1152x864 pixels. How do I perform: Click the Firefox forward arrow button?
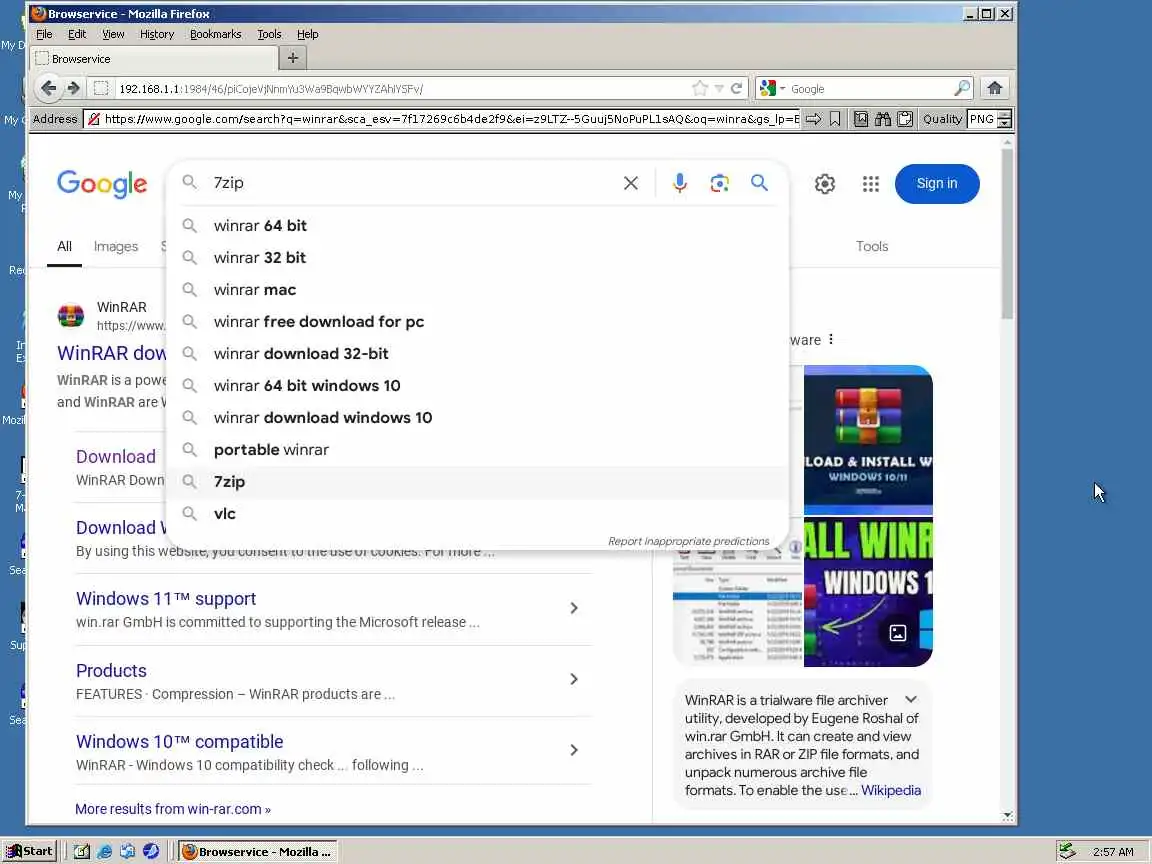[x=73, y=88]
